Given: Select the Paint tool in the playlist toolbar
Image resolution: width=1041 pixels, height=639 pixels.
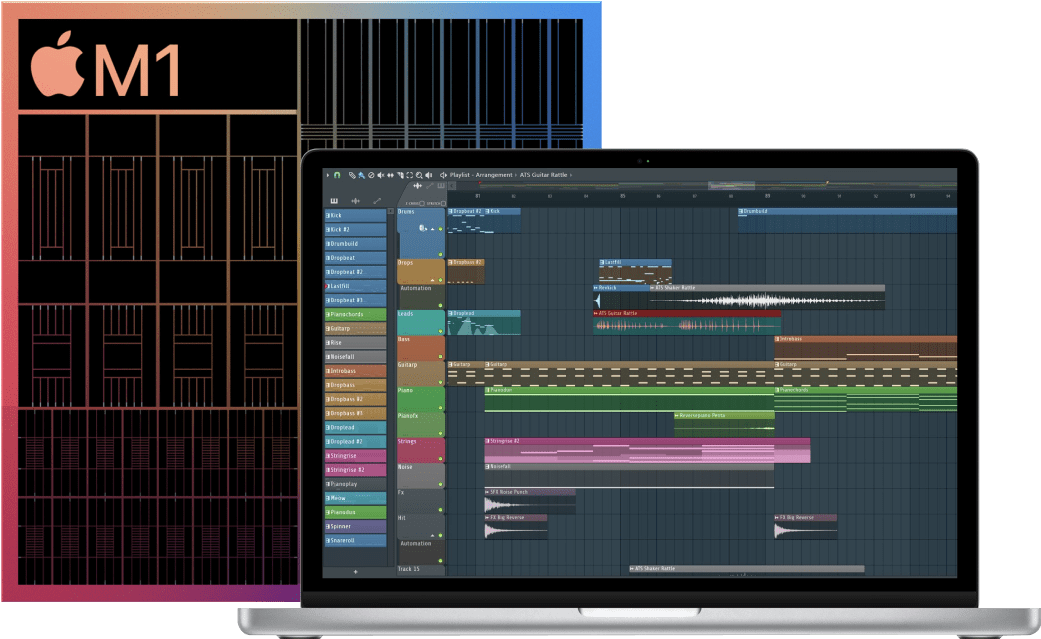Looking at the screenshot, I should [x=361, y=174].
